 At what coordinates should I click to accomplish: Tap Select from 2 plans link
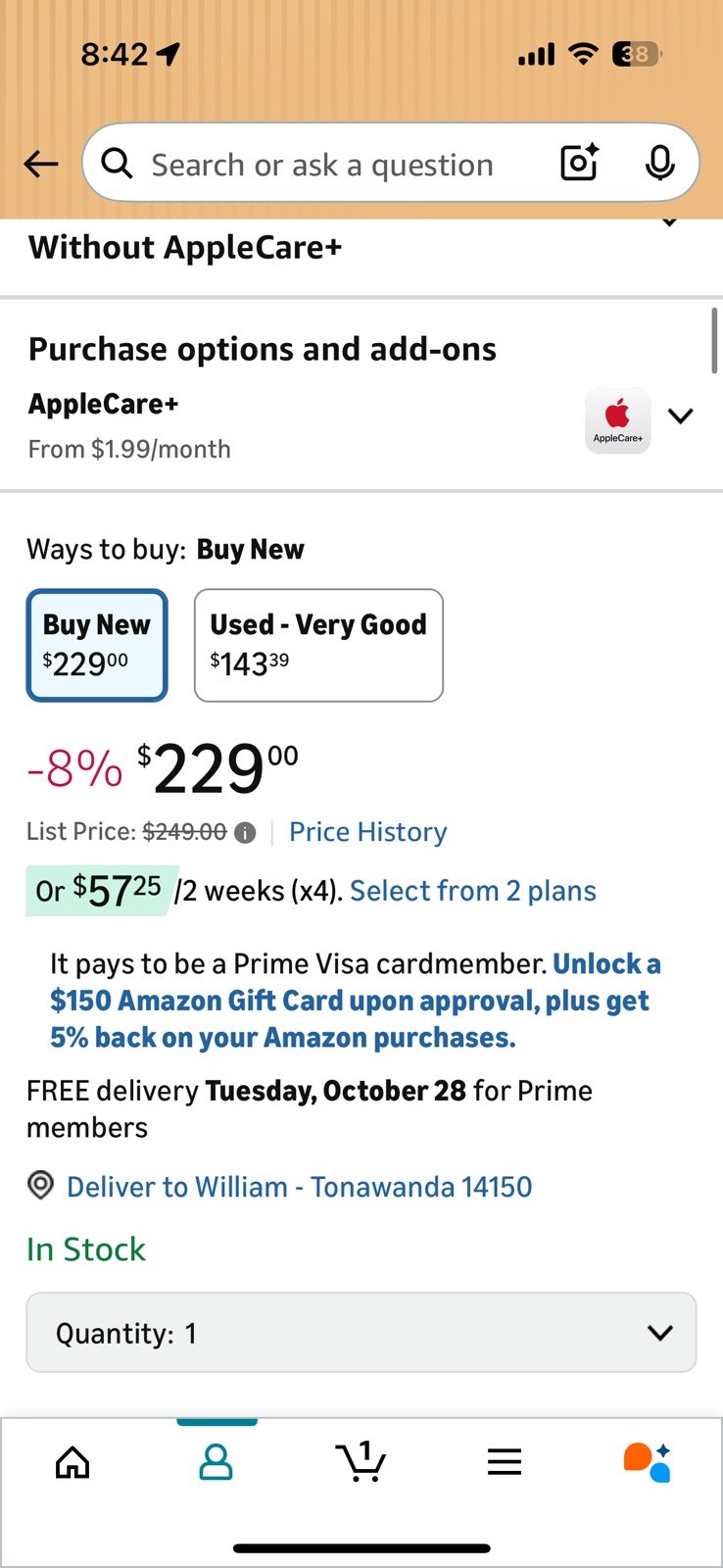pos(472,891)
